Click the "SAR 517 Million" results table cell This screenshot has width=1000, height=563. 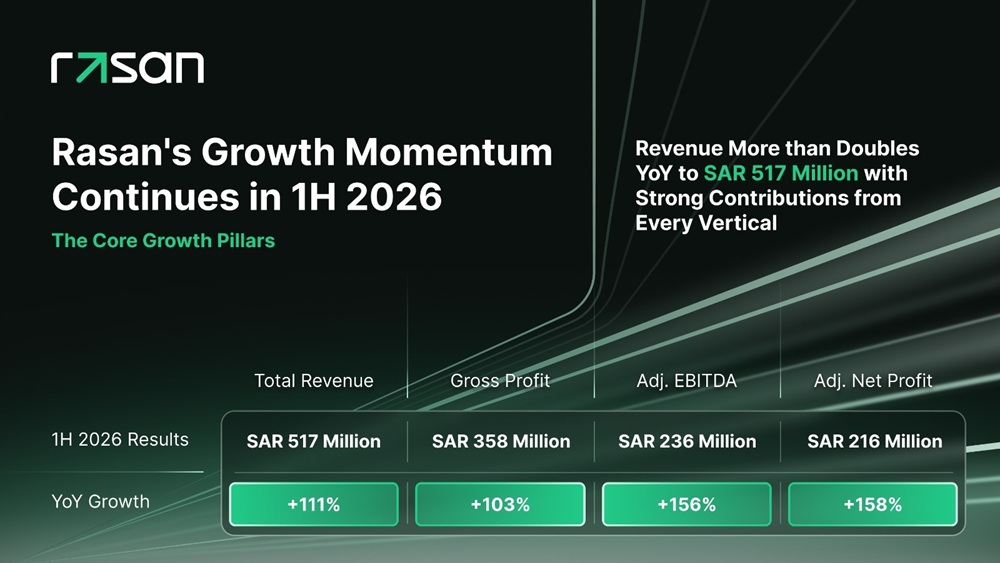point(314,441)
